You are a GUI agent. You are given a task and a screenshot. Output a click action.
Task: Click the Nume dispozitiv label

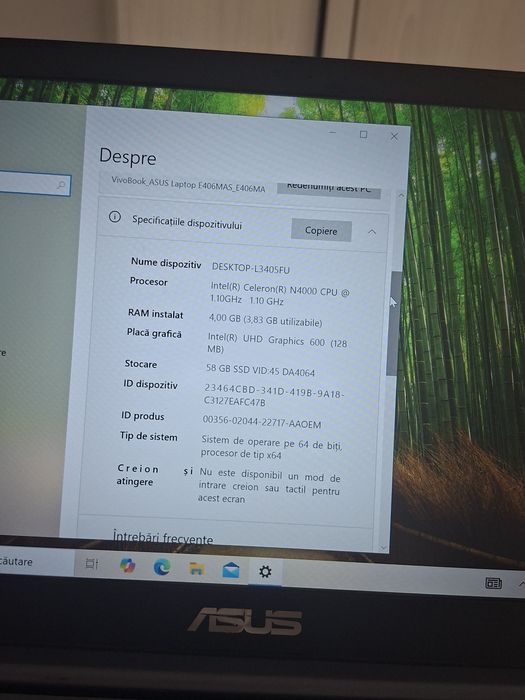coord(166,263)
